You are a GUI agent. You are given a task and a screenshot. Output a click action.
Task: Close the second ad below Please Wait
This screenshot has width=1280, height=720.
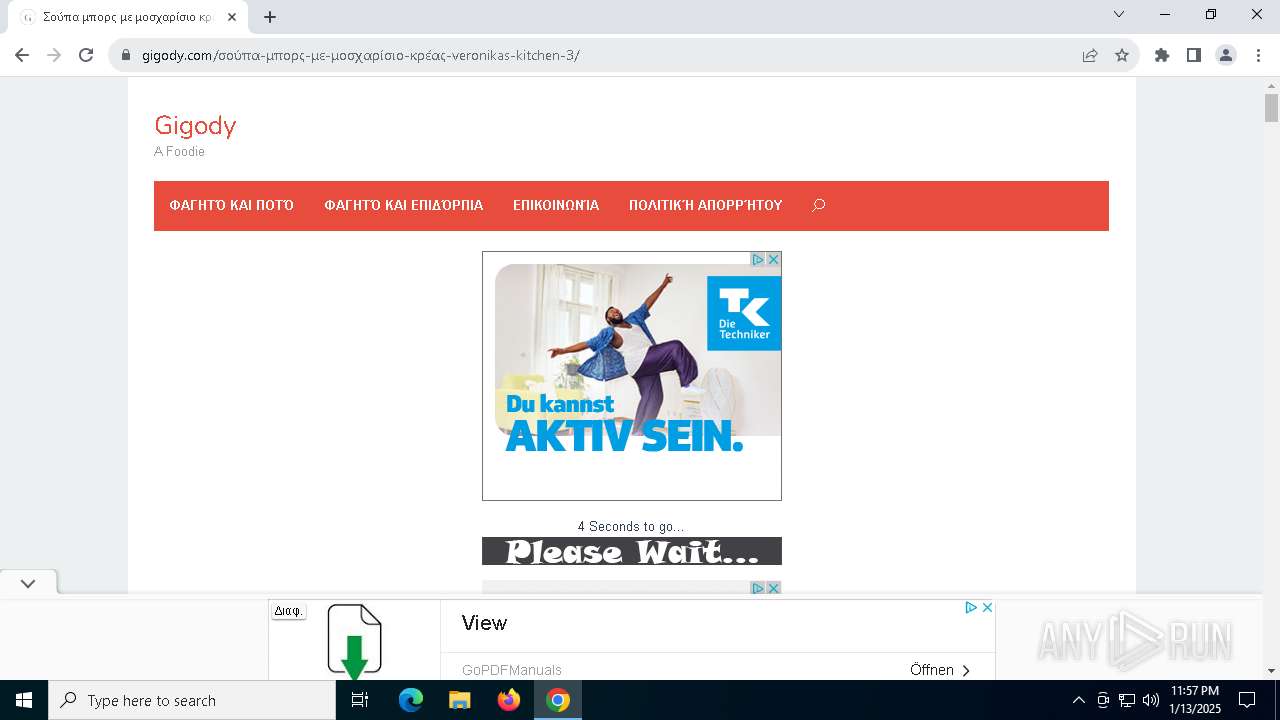click(773, 588)
